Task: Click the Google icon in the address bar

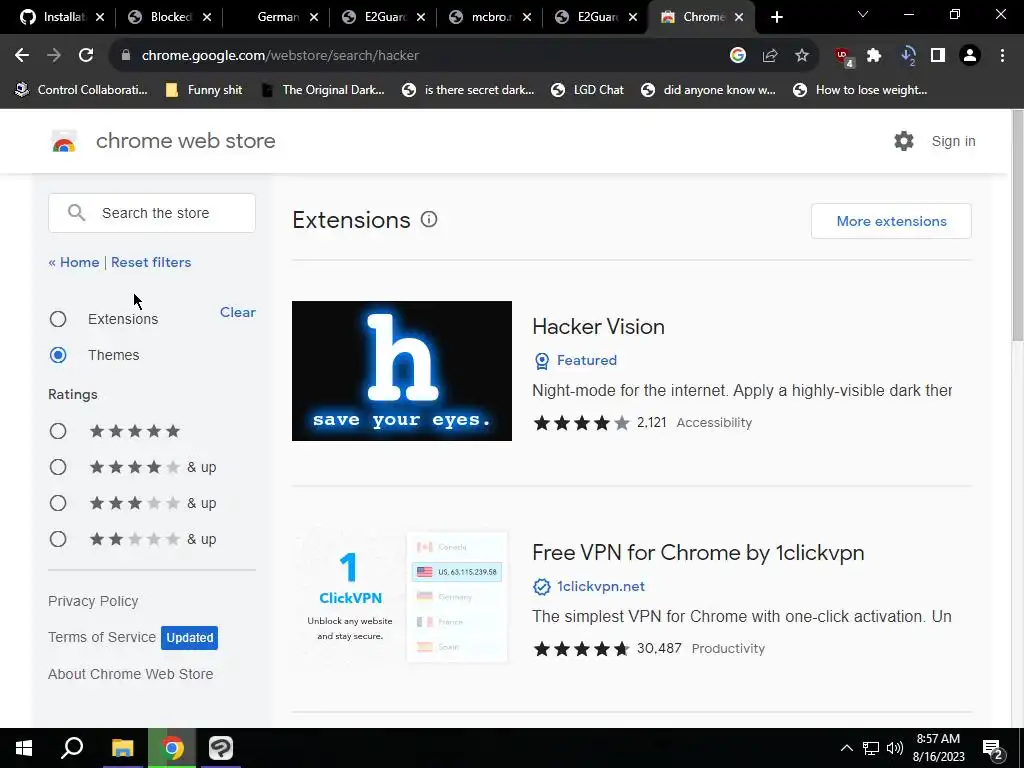Action: point(738,56)
